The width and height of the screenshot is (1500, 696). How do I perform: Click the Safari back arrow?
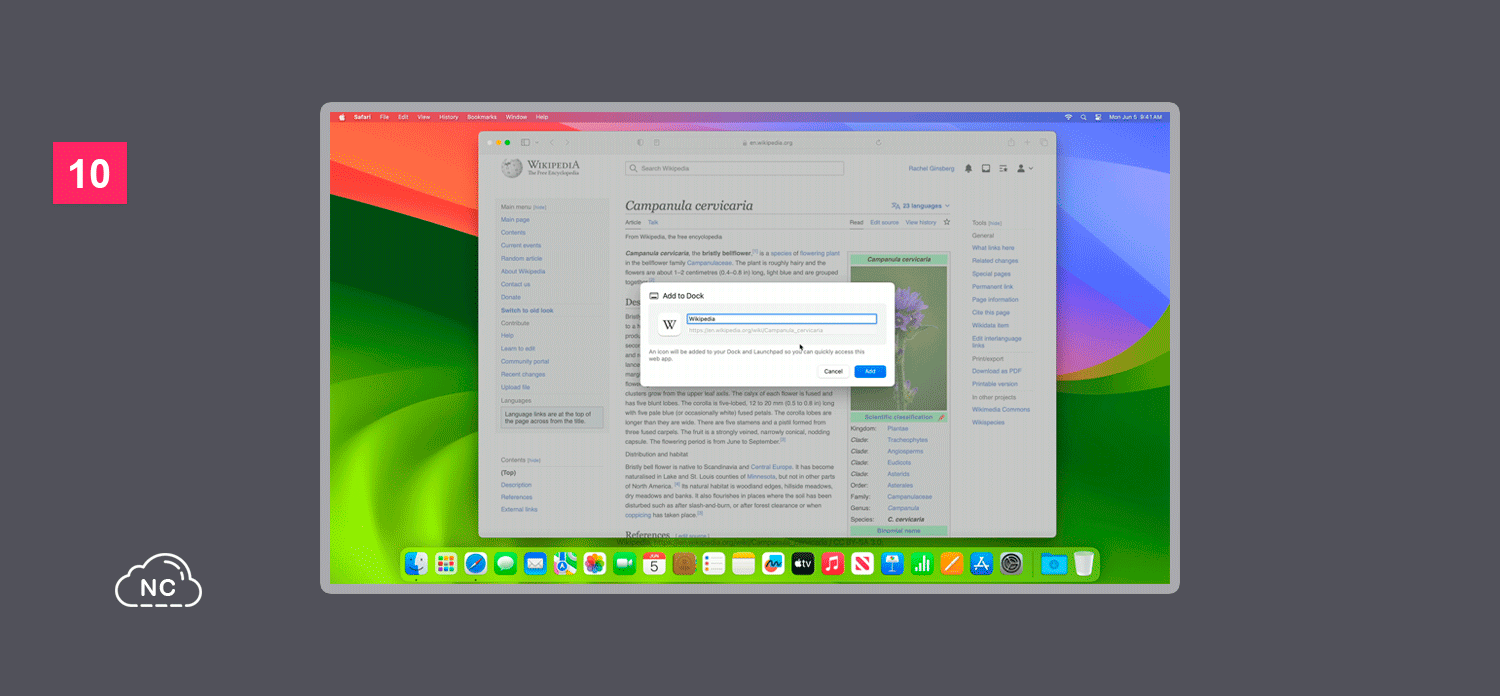552,143
